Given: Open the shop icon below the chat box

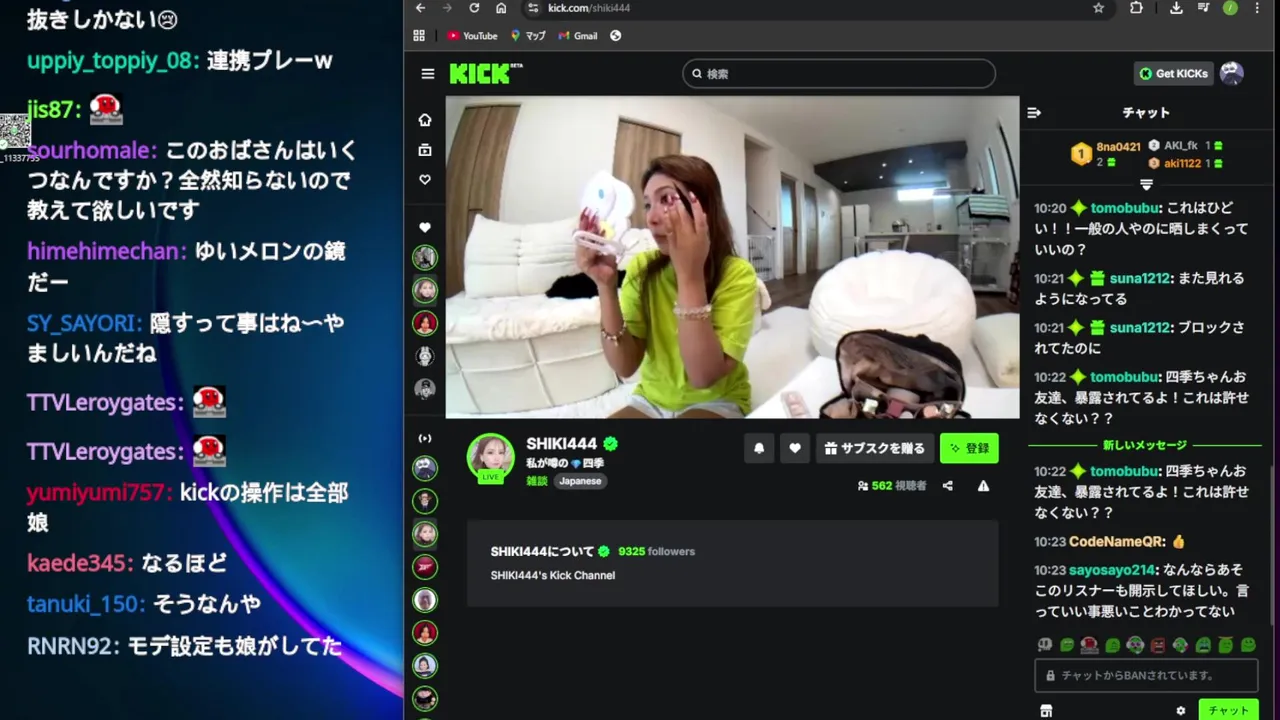Looking at the screenshot, I should coord(1046,711).
